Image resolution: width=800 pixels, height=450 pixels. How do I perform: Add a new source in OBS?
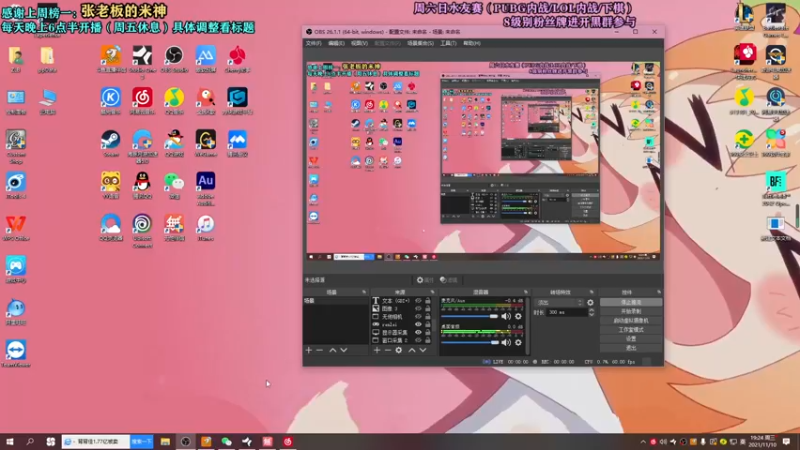(377, 350)
